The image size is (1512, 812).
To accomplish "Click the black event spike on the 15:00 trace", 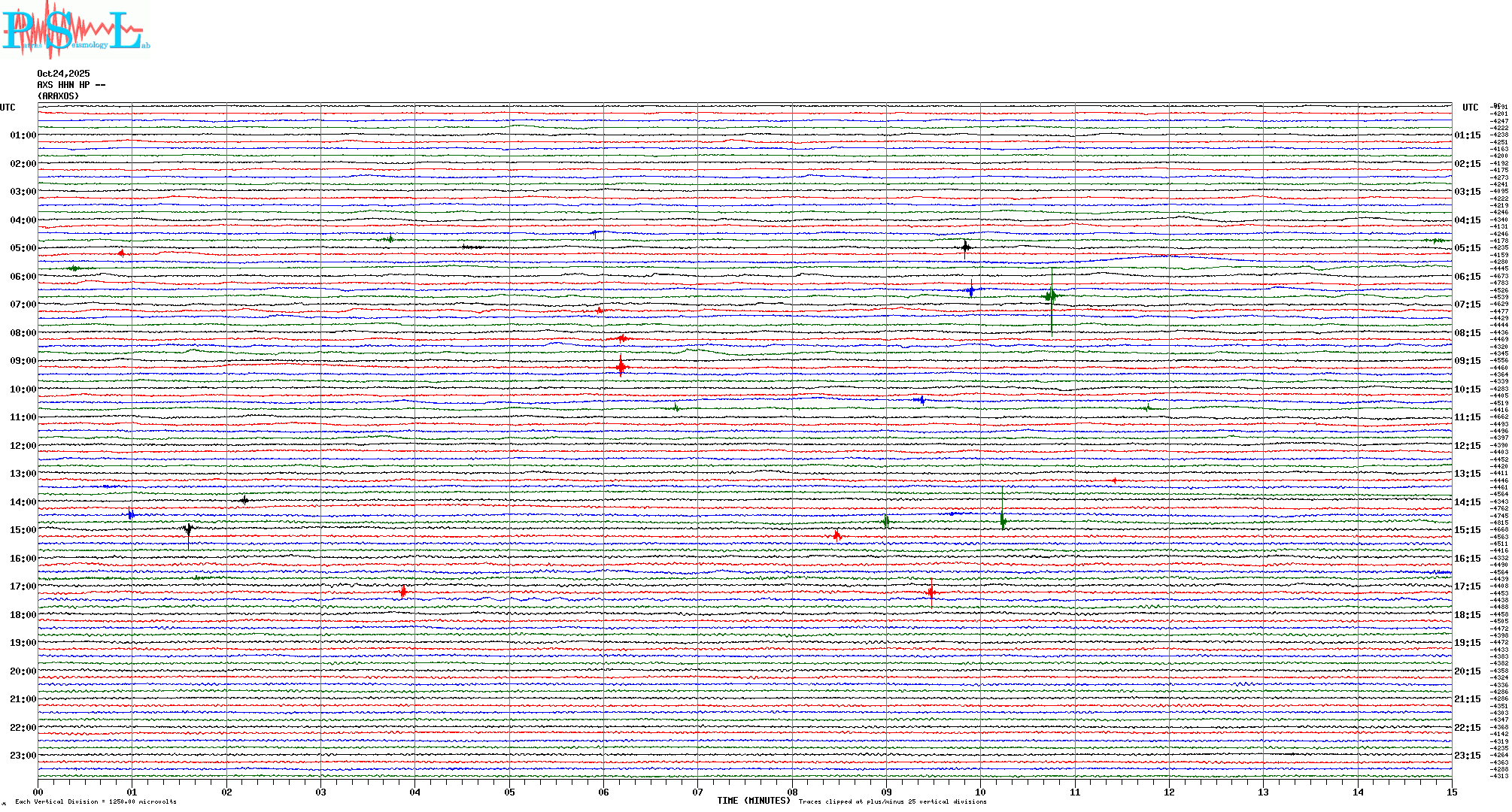I will point(188,529).
